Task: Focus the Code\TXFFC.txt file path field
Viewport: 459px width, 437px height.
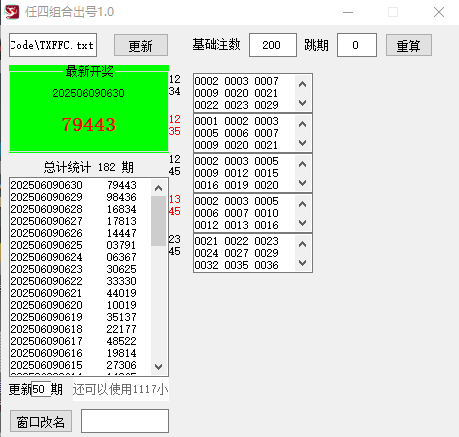Action: 53,45
